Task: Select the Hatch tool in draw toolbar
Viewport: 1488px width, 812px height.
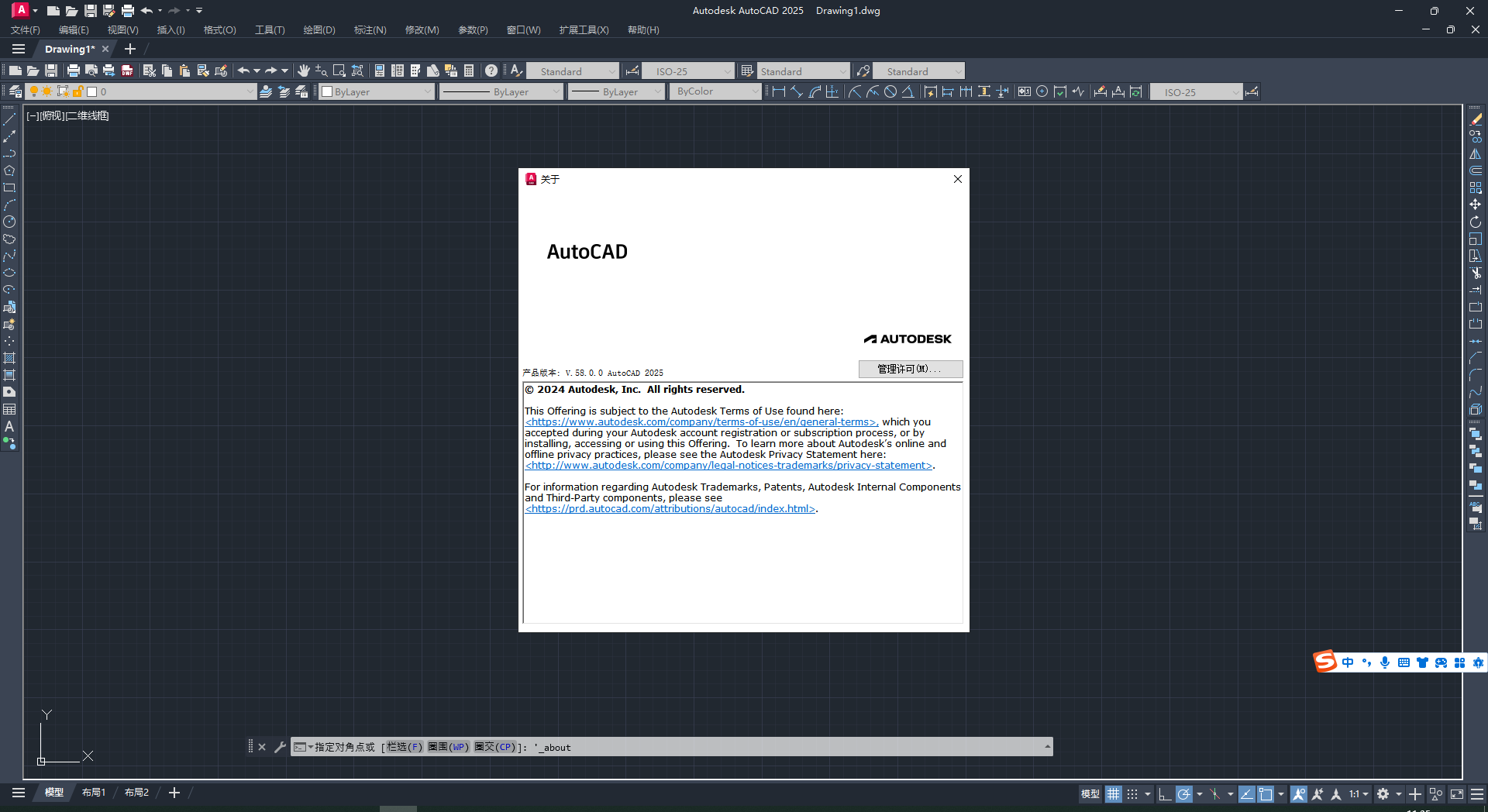Action: [9, 358]
